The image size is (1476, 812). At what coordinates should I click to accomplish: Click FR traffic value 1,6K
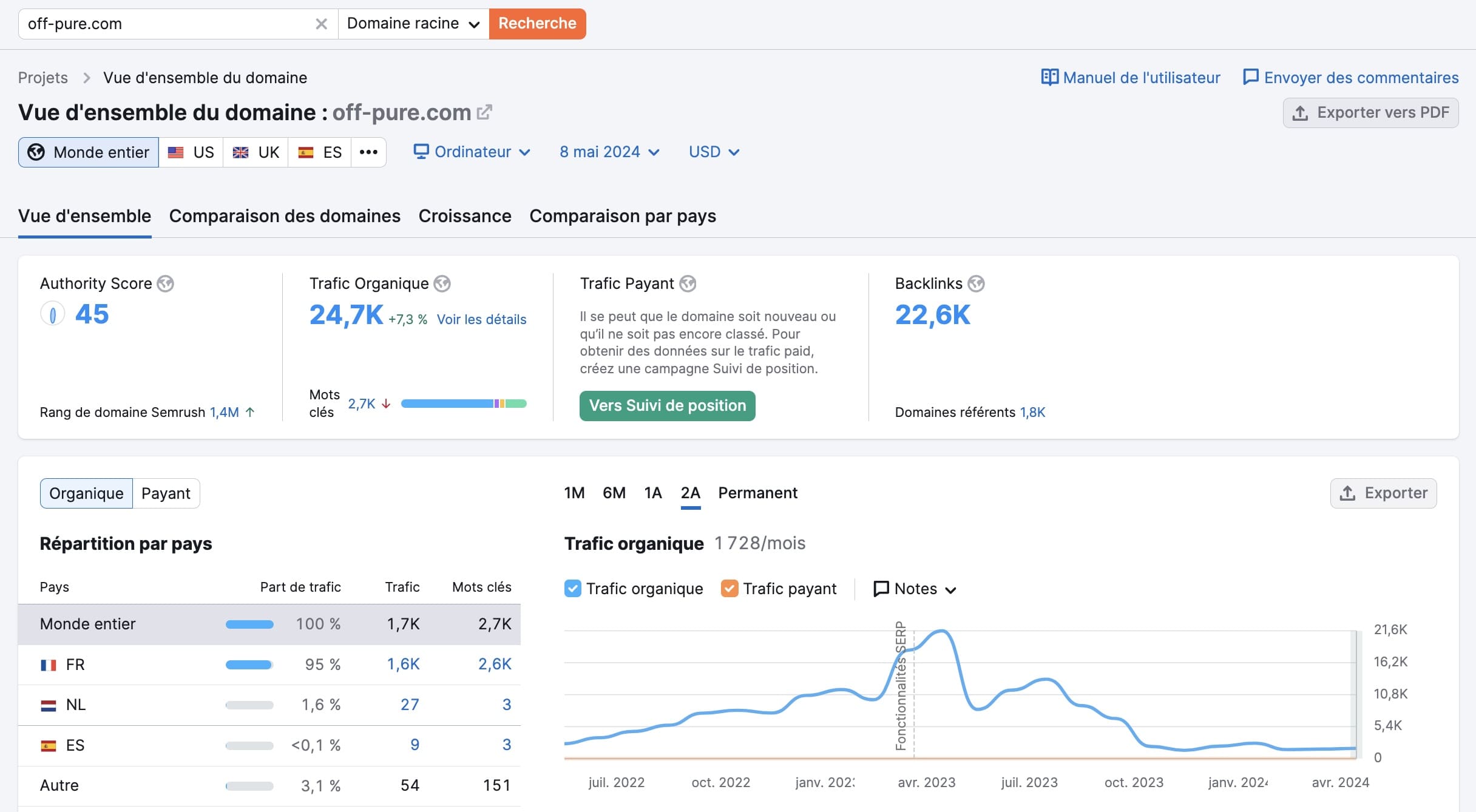click(404, 665)
